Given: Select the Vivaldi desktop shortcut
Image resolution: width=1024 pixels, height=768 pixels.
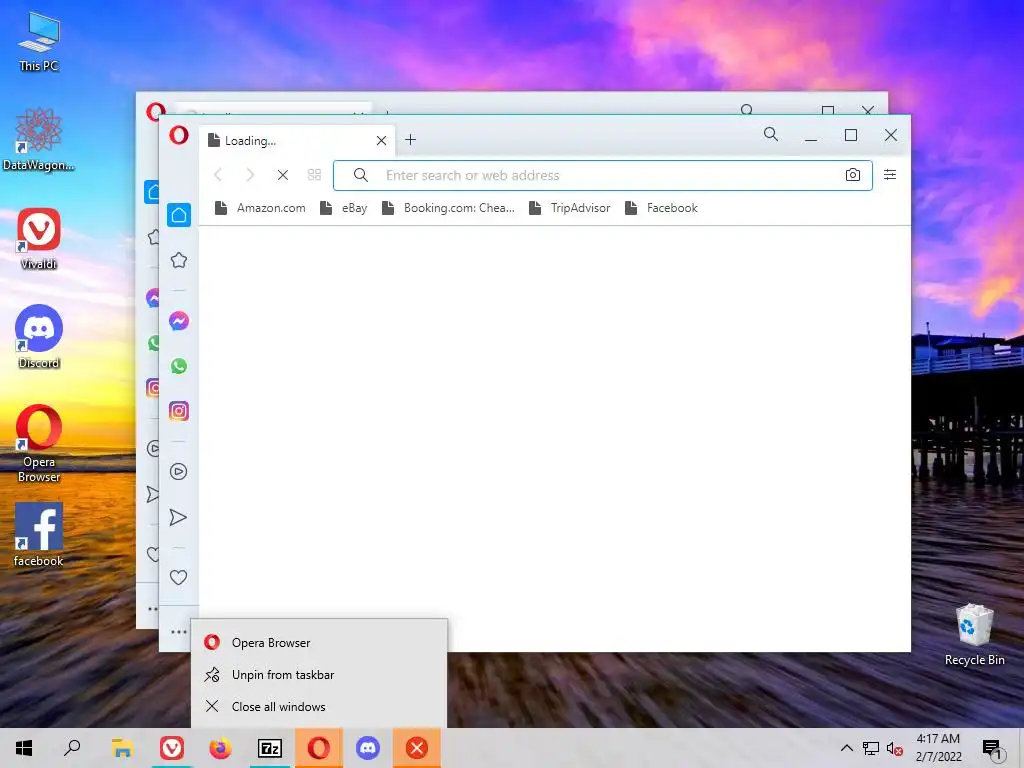Looking at the screenshot, I should pyautogui.click(x=39, y=239).
